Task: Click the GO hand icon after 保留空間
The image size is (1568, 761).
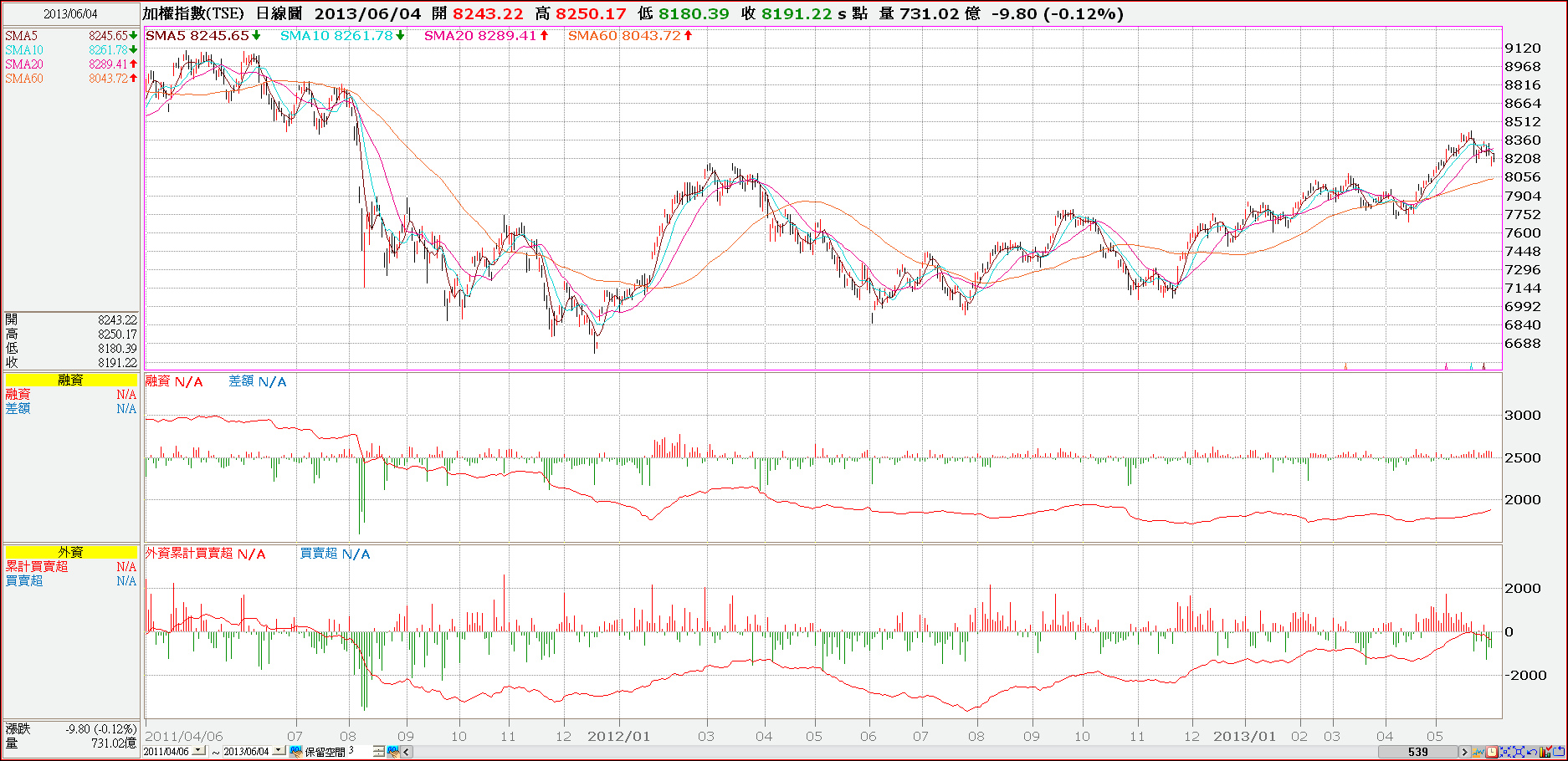Action: tap(393, 752)
